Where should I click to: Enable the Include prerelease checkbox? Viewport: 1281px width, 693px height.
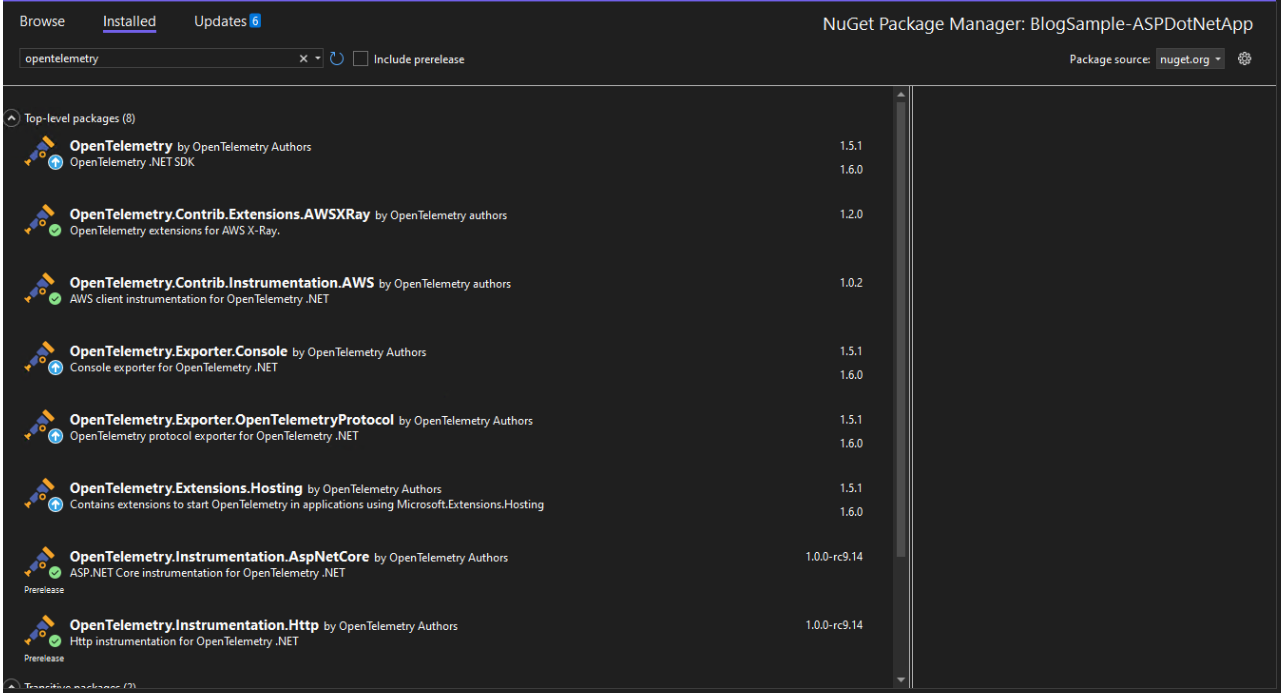pos(361,59)
